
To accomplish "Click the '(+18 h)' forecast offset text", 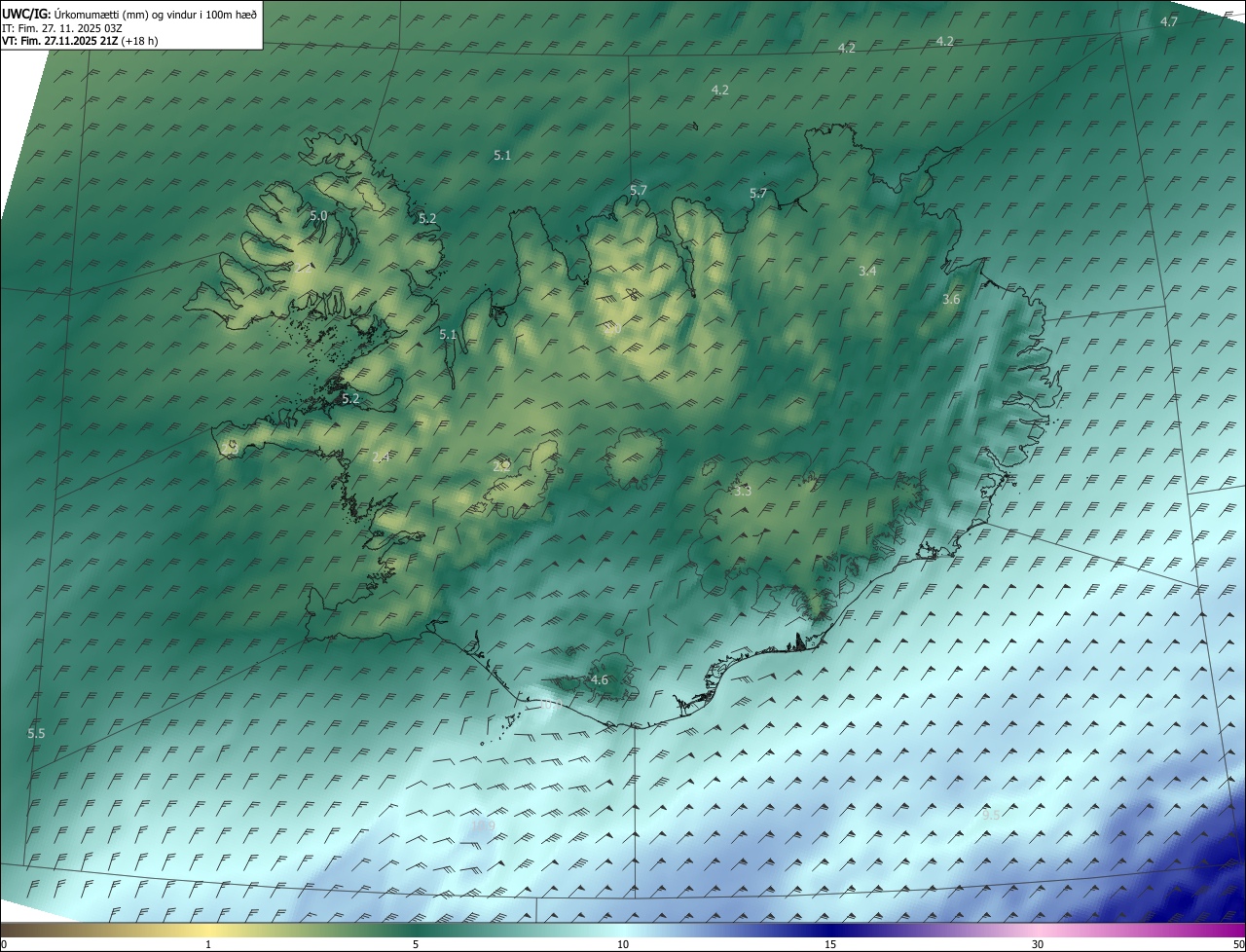I will [x=139, y=41].
